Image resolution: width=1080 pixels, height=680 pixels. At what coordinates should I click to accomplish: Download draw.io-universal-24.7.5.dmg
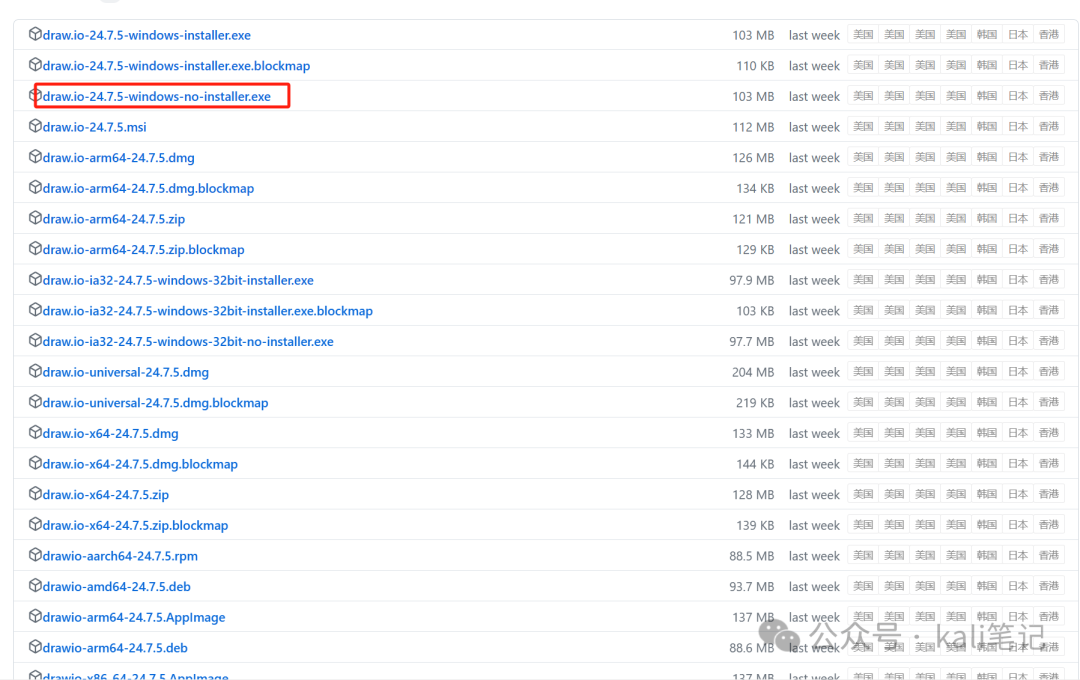click(126, 373)
